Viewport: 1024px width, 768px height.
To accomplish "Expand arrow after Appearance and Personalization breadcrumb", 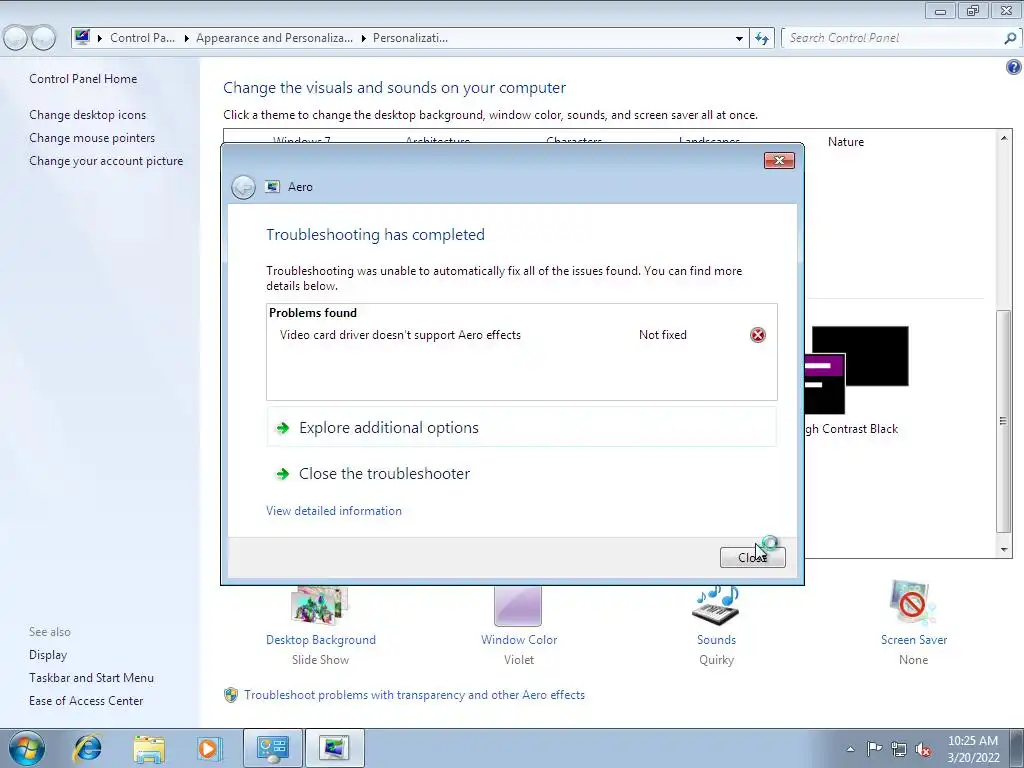I will [363, 39].
